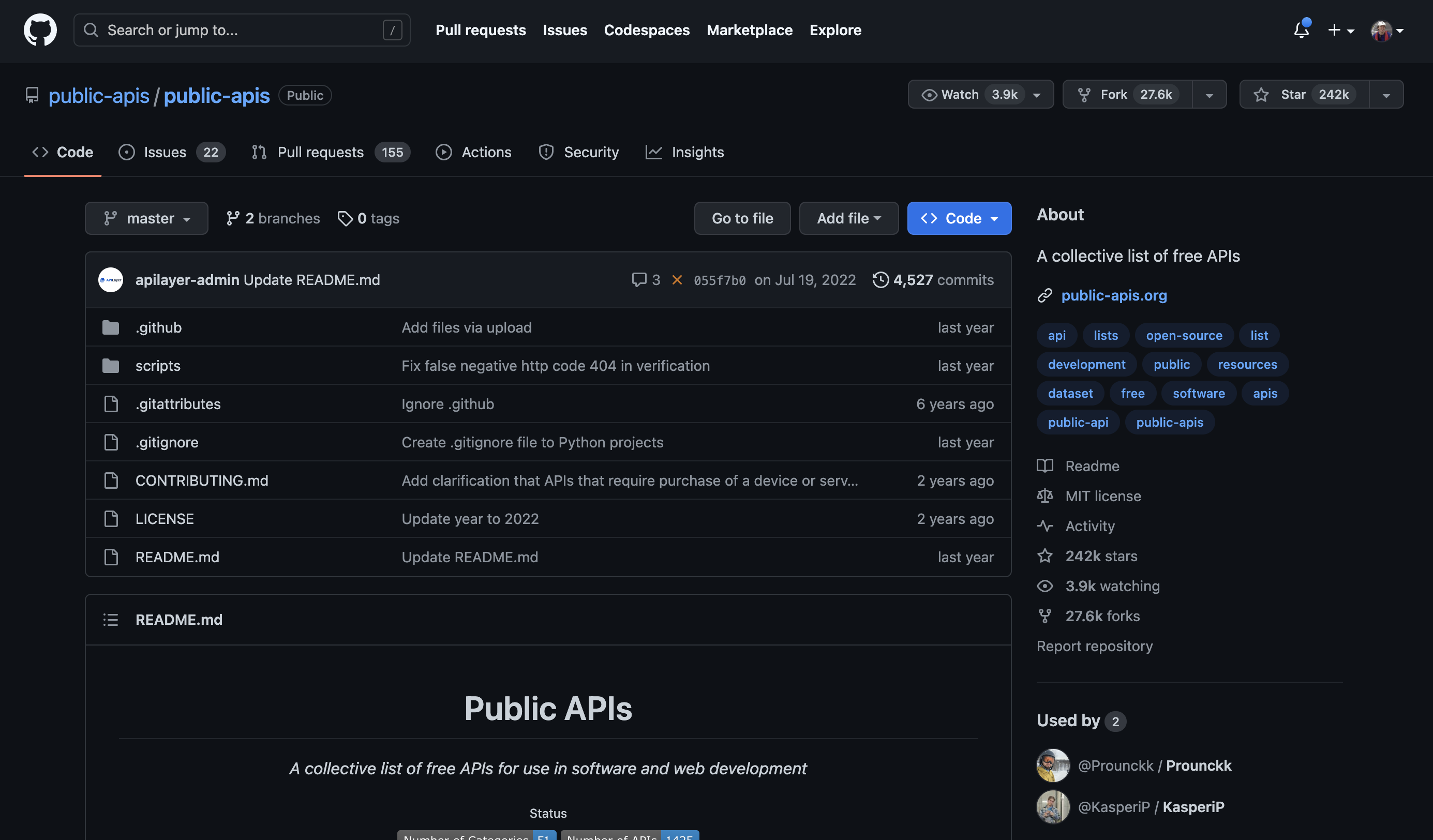Switch to the Insights tab
The height and width of the screenshot is (840, 1433).
[684, 152]
